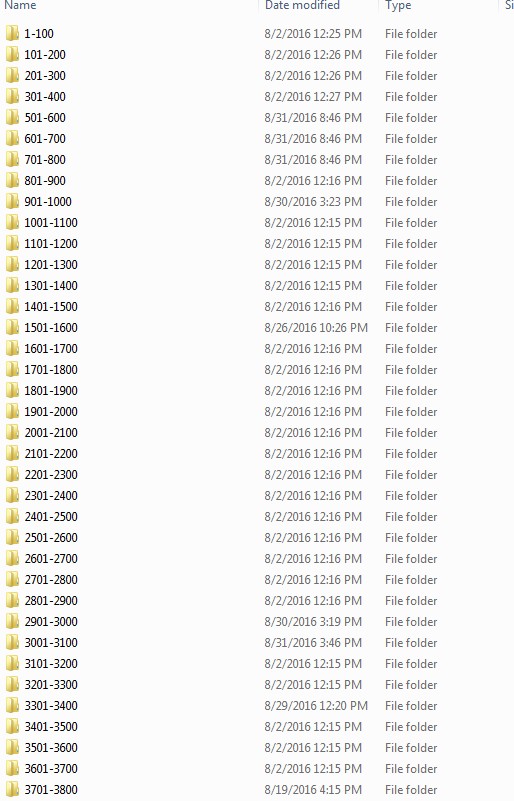Screen dimensions: 514x801
Task: Select the folder named 3001-3100
Action: (51, 643)
